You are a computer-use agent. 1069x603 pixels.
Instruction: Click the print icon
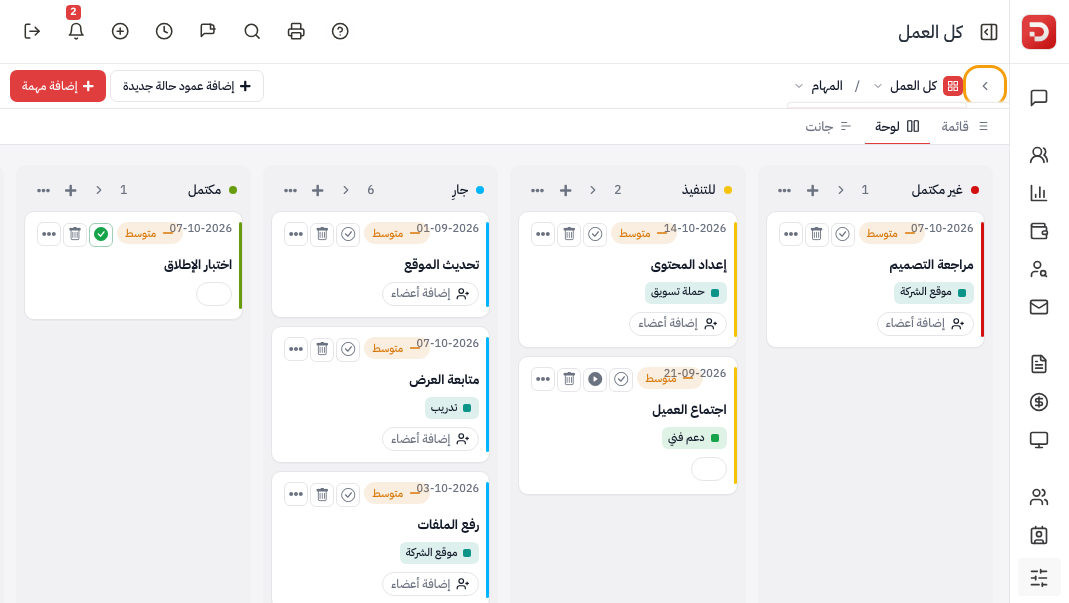point(296,31)
